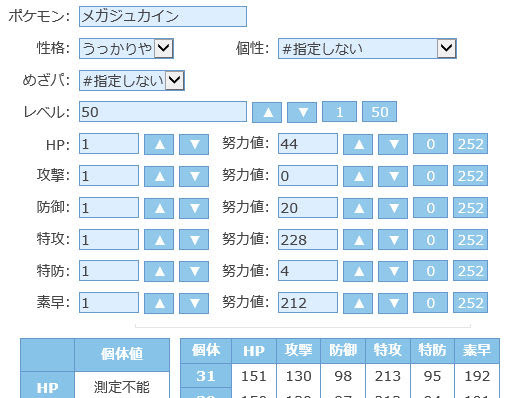Lower the 攻撃 努力値 with down arrow
The width and height of the screenshot is (512, 398).
pyautogui.click(x=393, y=176)
